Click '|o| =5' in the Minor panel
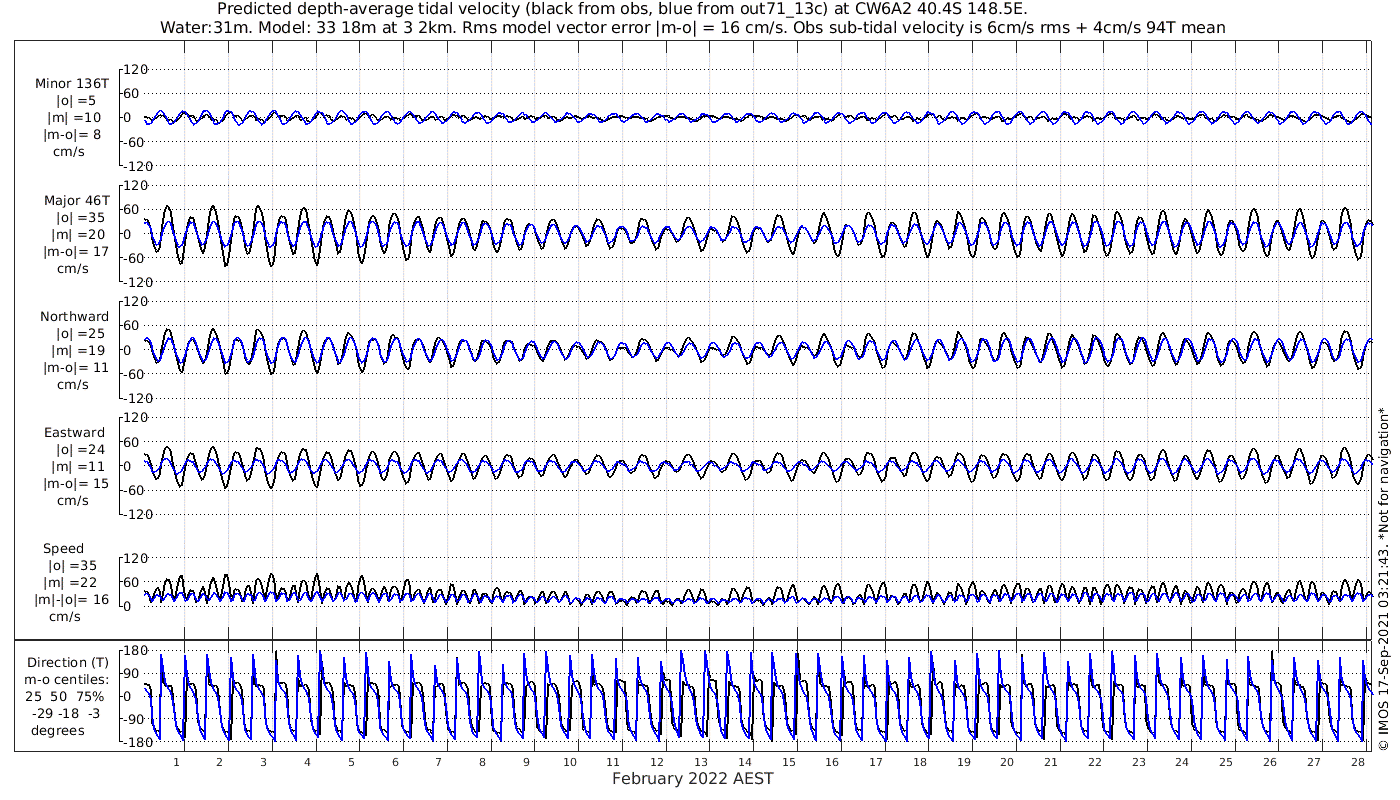This screenshot has width=1400, height=800. pos(76,101)
